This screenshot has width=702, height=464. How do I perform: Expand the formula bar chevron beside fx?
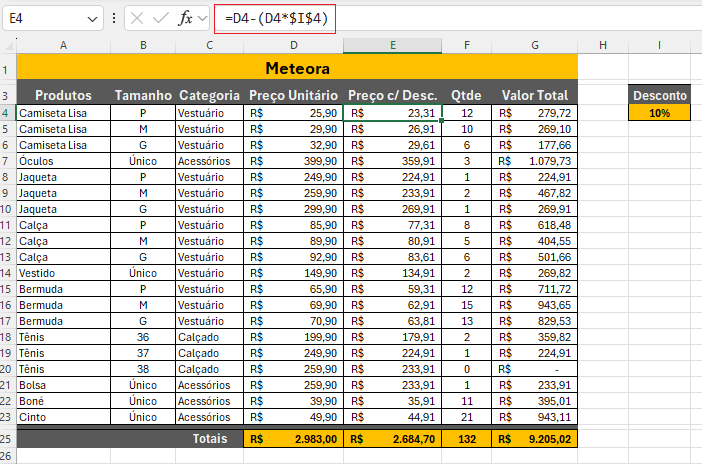tap(202, 19)
